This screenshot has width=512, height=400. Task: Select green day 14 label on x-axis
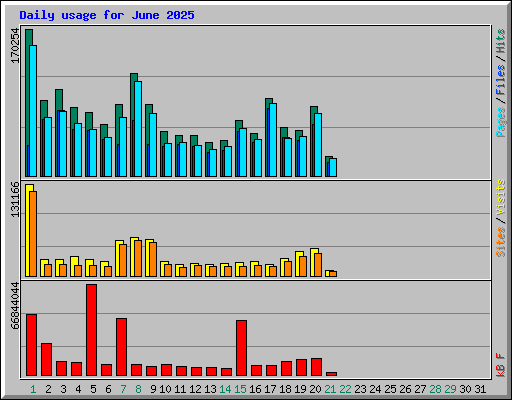[x=225, y=389]
